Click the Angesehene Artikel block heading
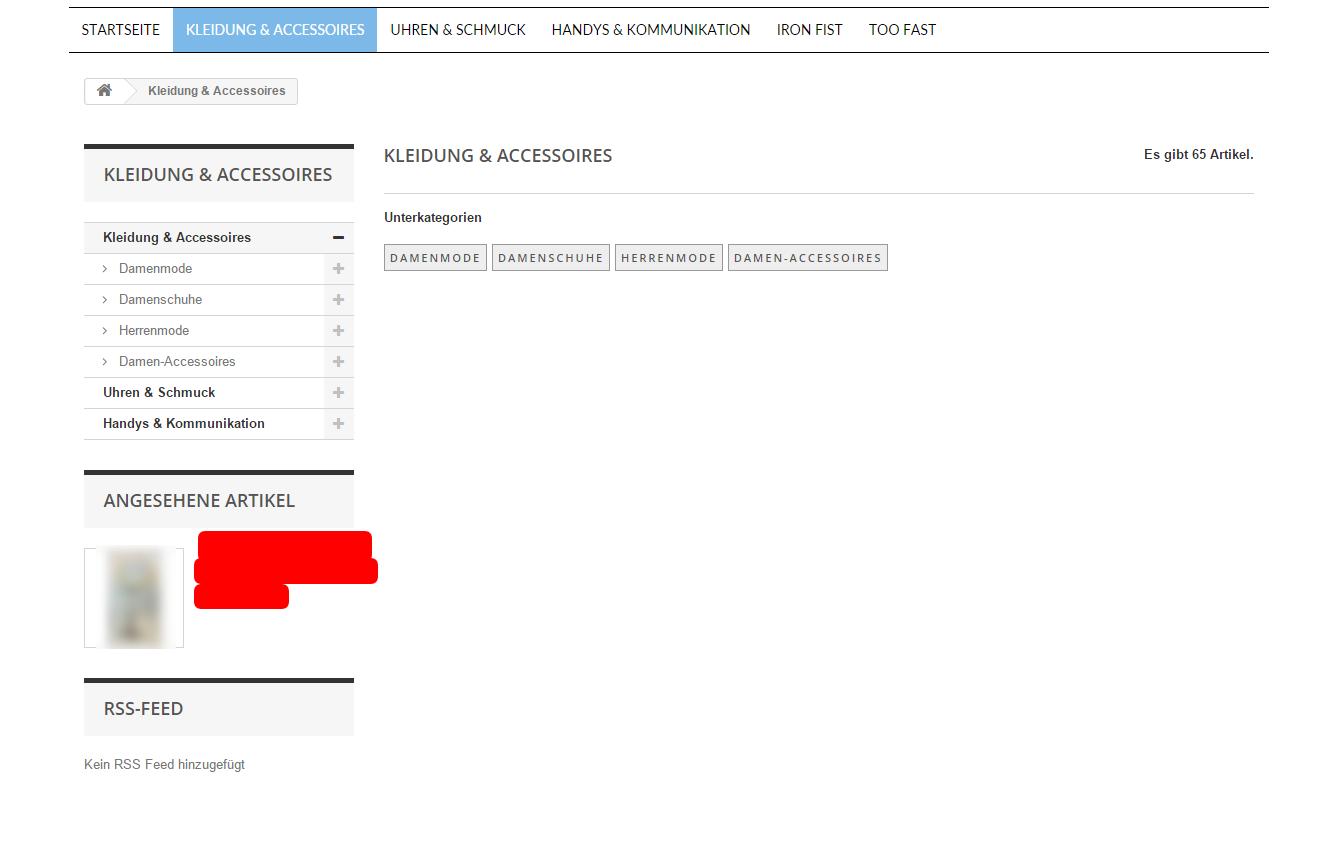1339x848 pixels. pyautogui.click(x=199, y=501)
